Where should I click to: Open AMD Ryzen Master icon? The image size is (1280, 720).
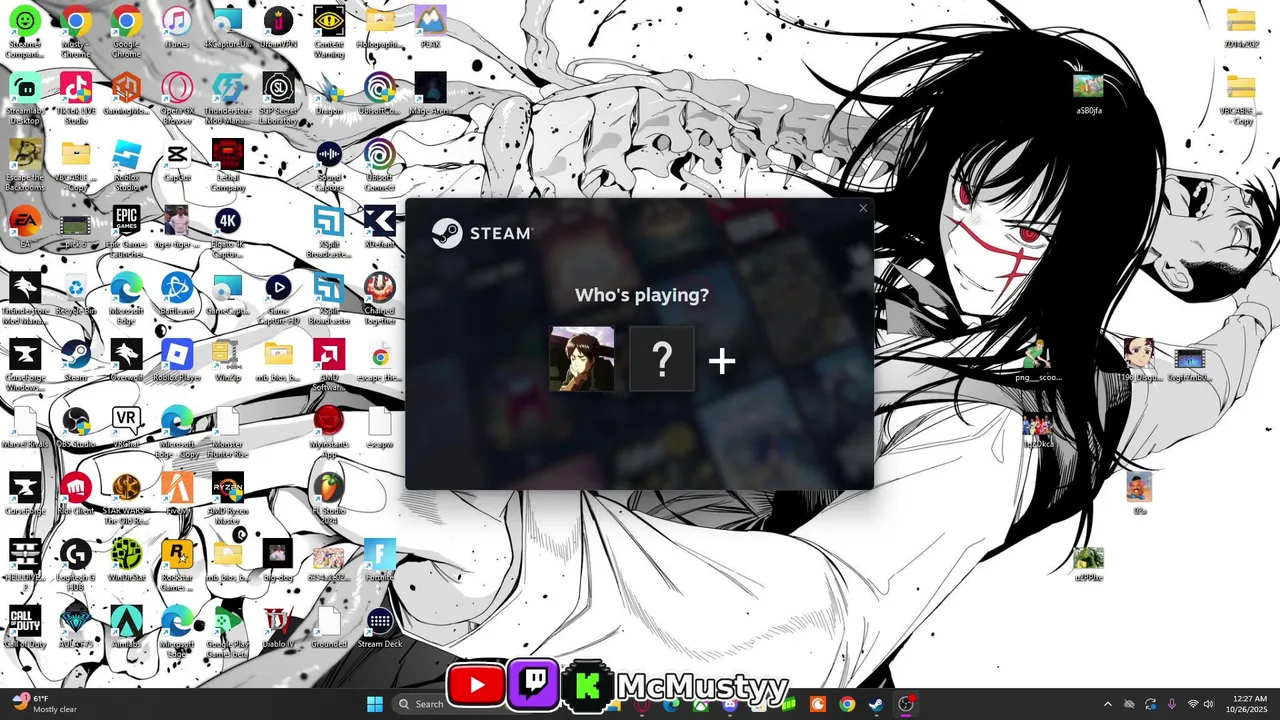(x=228, y=500)
